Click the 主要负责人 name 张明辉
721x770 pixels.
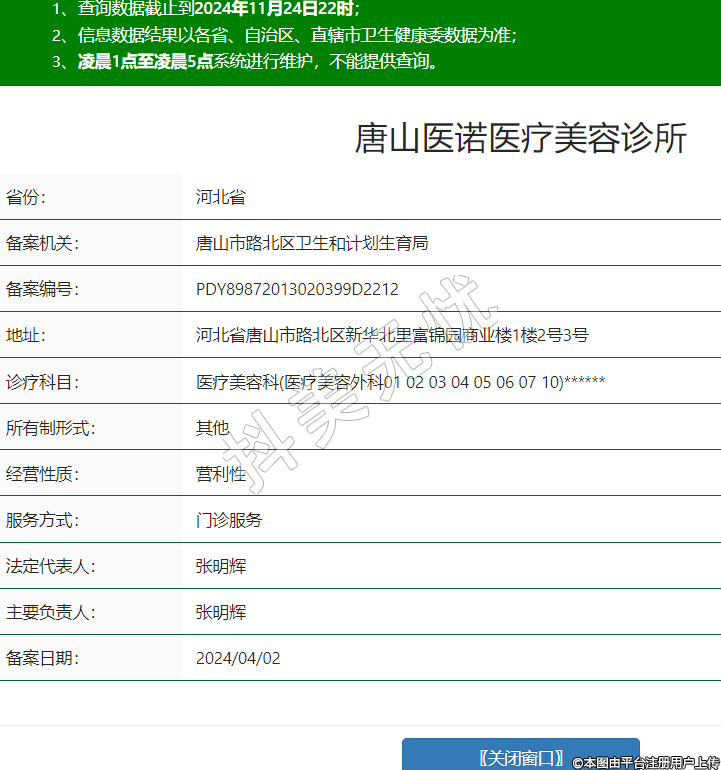click(x=221, y=612)
